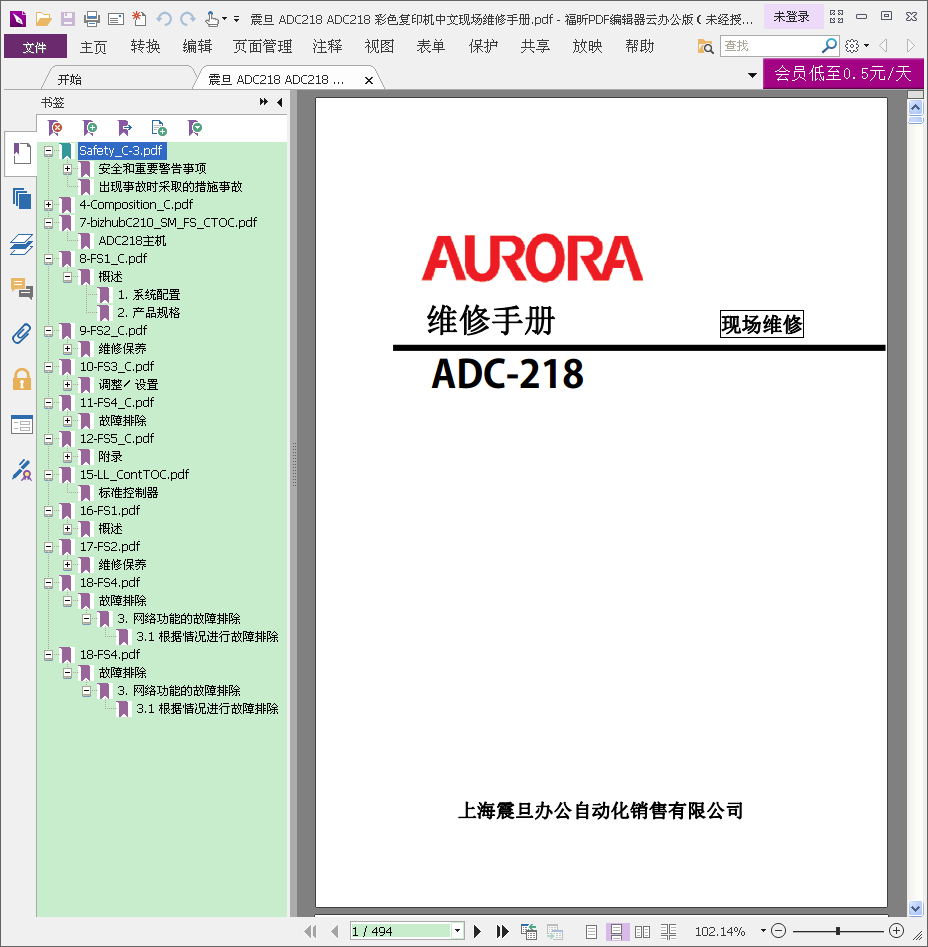Click the Redo arrow in the title bar
The height and width of the screenshot is (947, 928).
click(188, 19)
